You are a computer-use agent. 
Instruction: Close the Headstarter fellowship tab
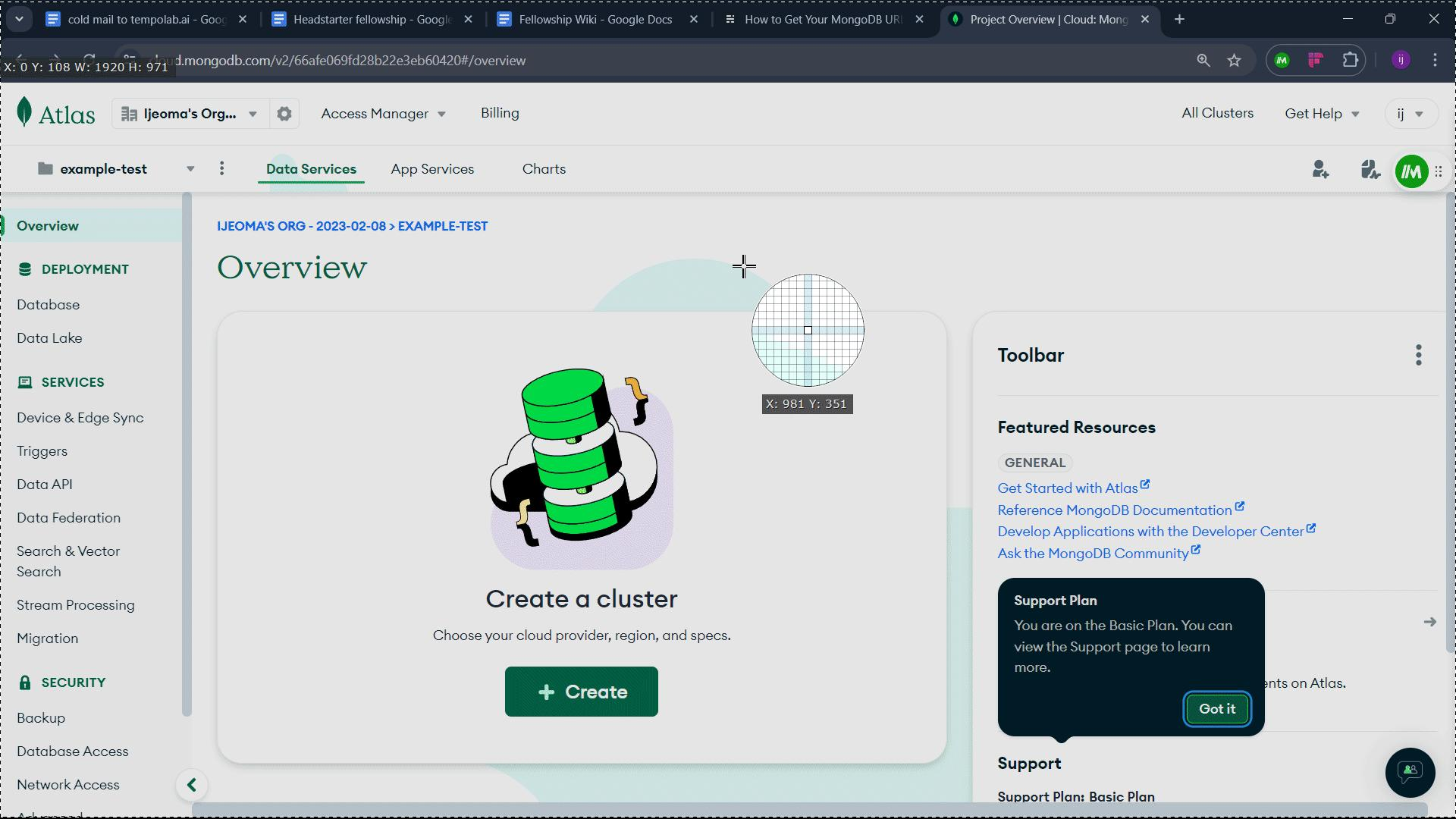(468, 20)
